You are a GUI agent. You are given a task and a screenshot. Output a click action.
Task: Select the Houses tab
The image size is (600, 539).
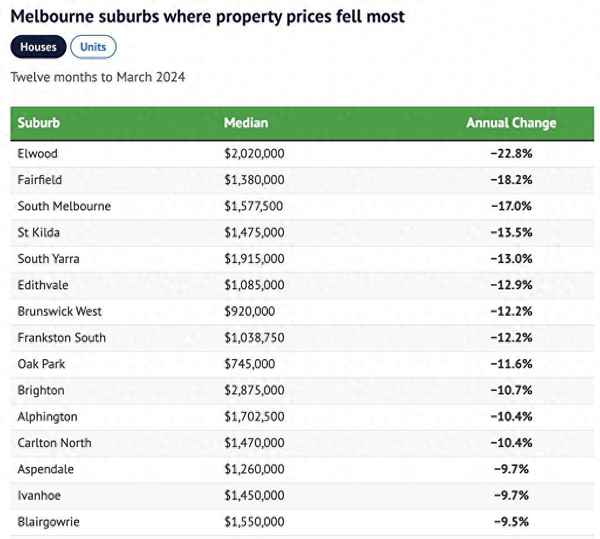pos(39,47)
